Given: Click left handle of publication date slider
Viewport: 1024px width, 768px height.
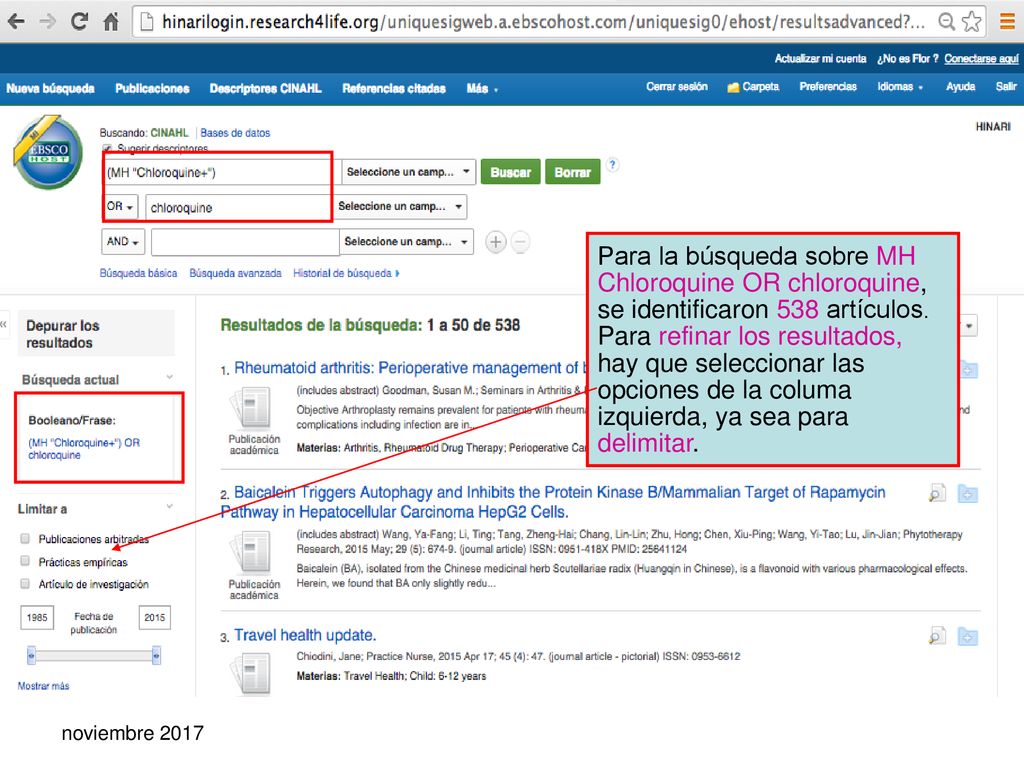Looking at the screenshot, I should (31, 654).
